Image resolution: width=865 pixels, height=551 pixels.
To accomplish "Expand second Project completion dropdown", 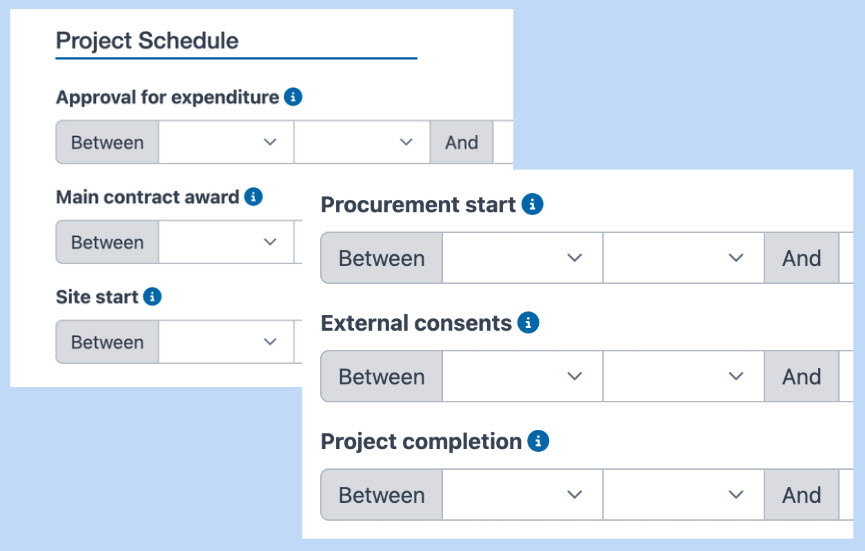I will [684, 495].
